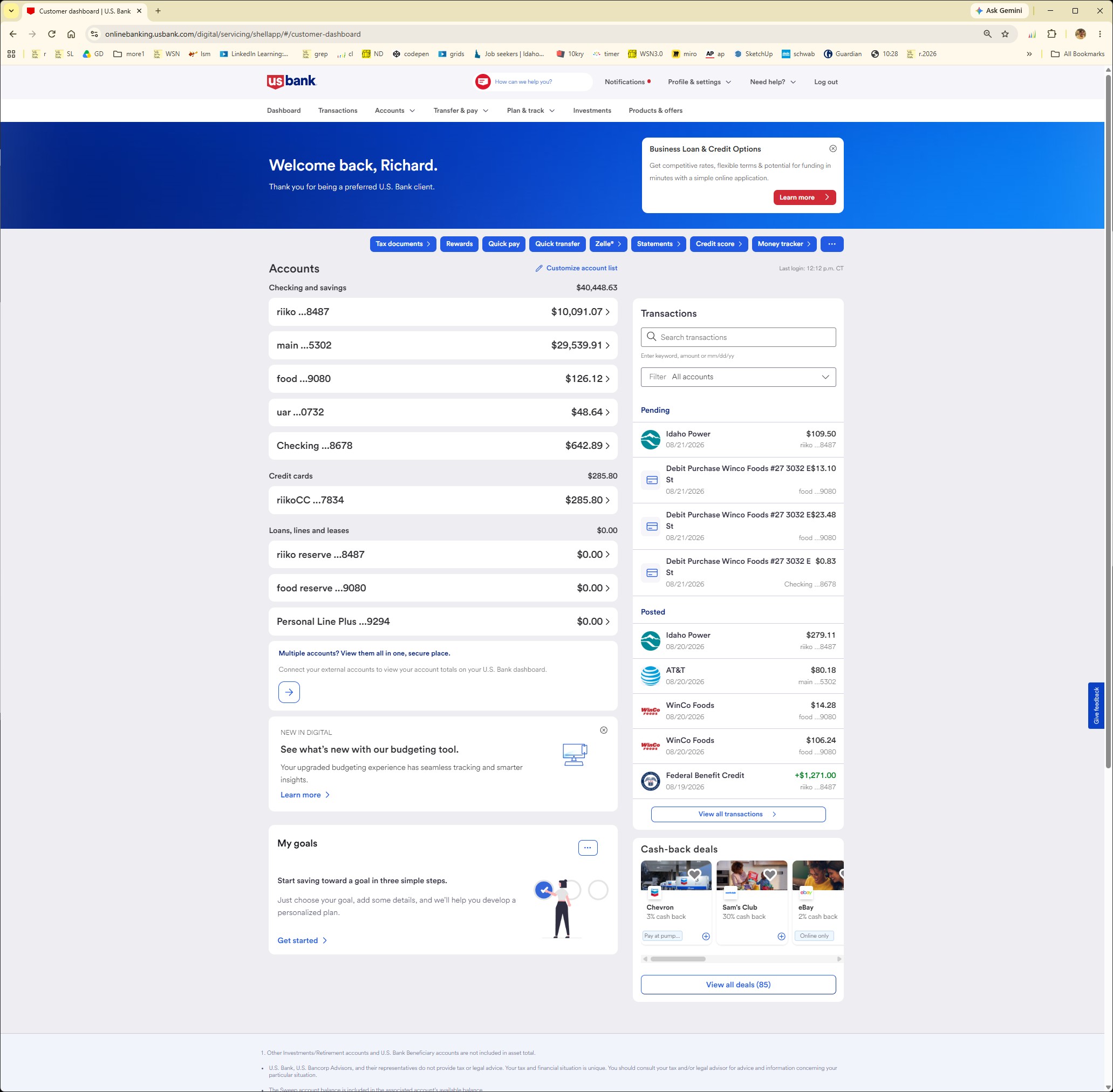This screenshot has width=1113, height=1092.
Task: Open the Chrome profile avatar
Action: point(1080,34)
